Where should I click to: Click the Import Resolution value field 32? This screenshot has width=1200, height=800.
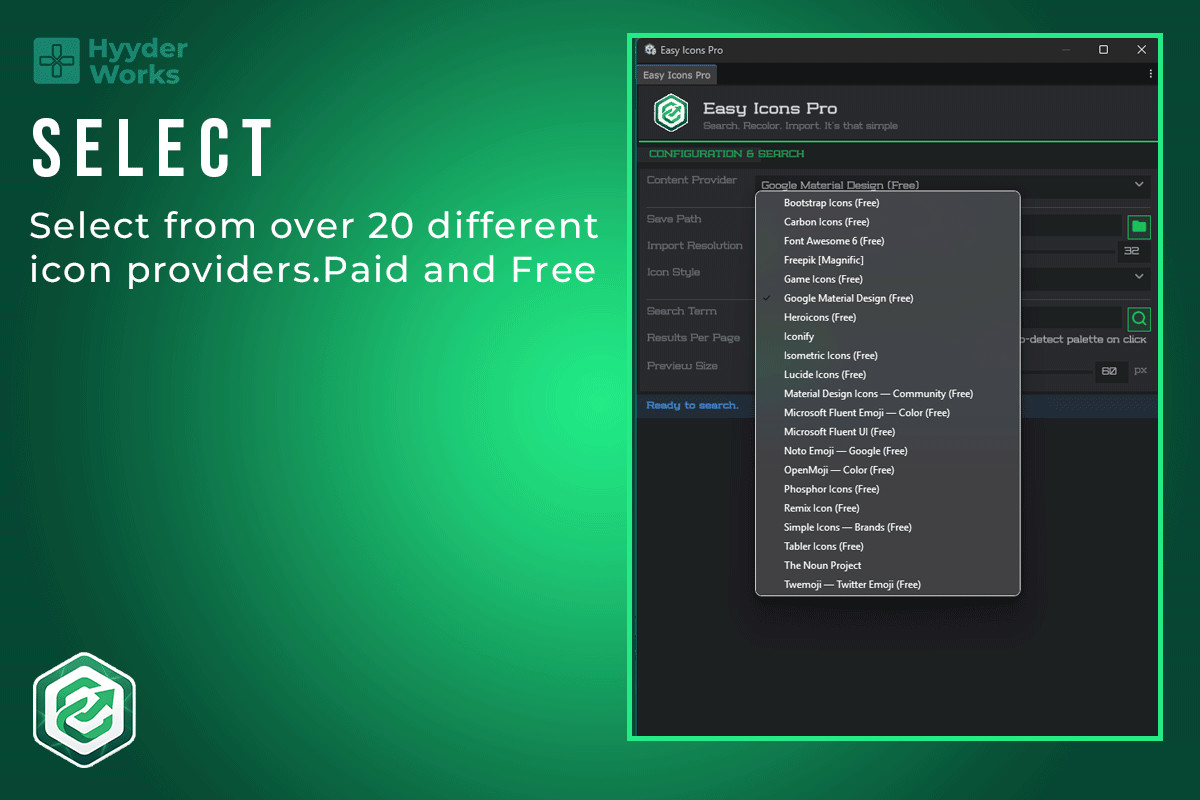(1133, 251)
